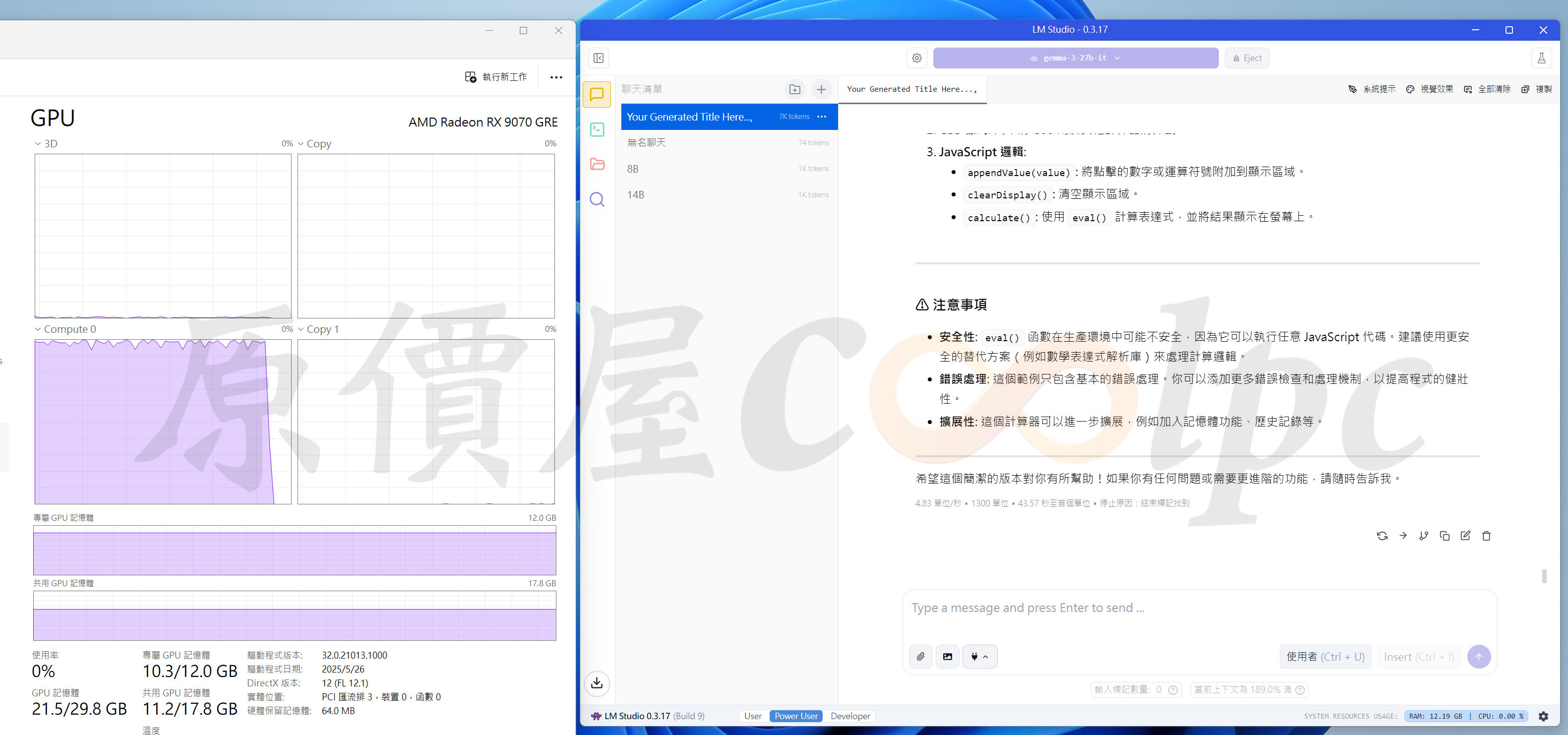The width and height of the screenshot is (1568, 735).
Task: Show help for context fullness indicator
Action: pos(1300,690)
